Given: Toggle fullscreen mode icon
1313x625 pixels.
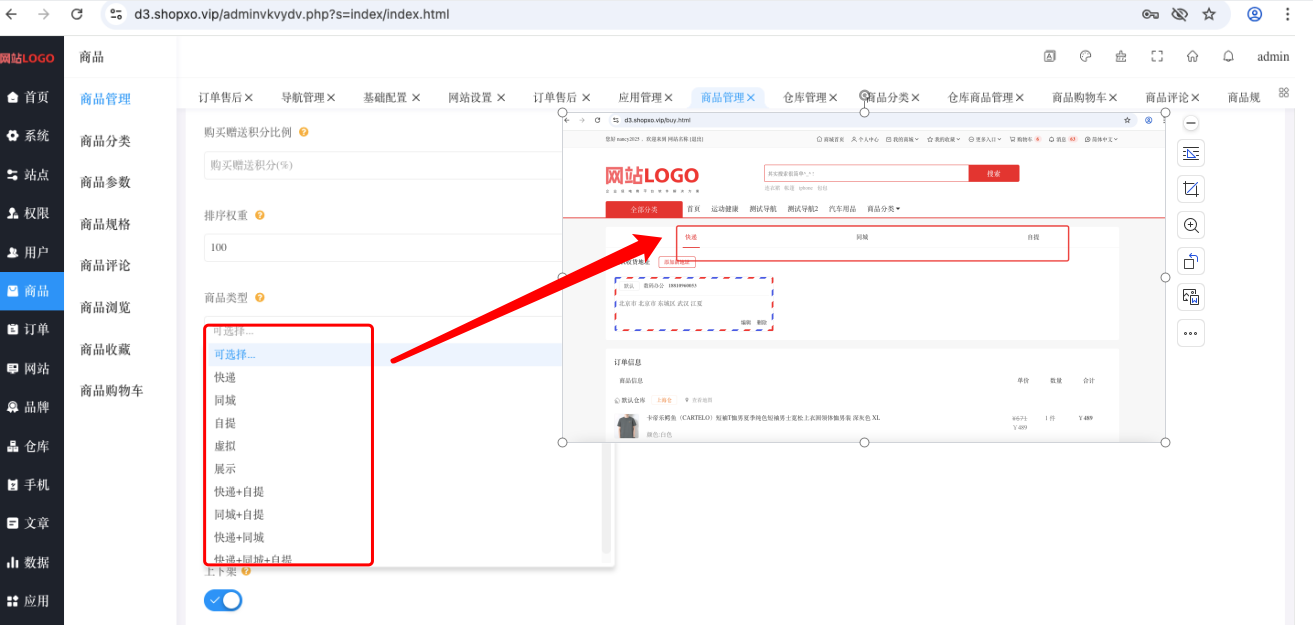Looking at the screenshot, I should click(x=1157, y=57).
